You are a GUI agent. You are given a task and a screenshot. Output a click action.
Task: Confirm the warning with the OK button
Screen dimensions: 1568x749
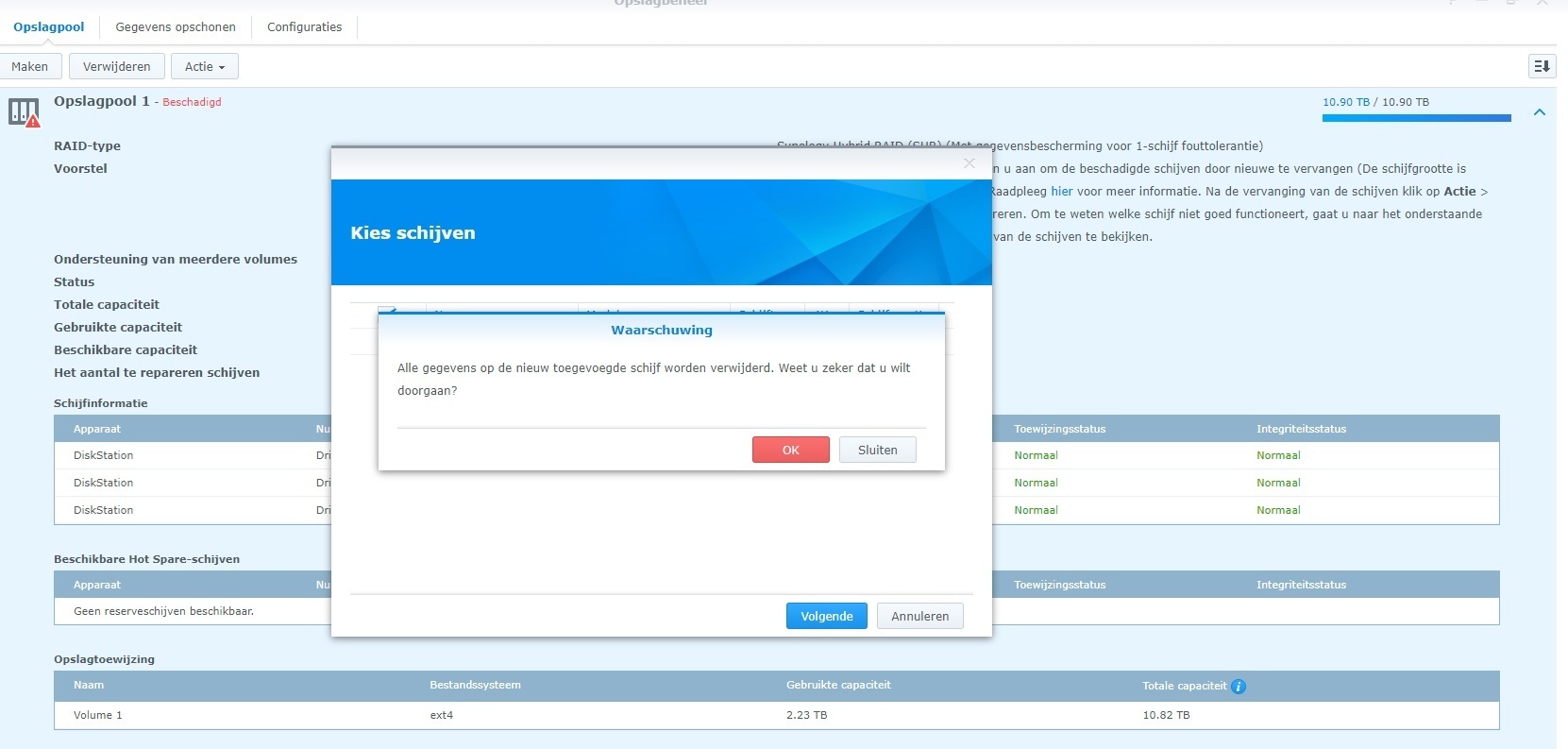pyautogui.click(x=790, y=450)
